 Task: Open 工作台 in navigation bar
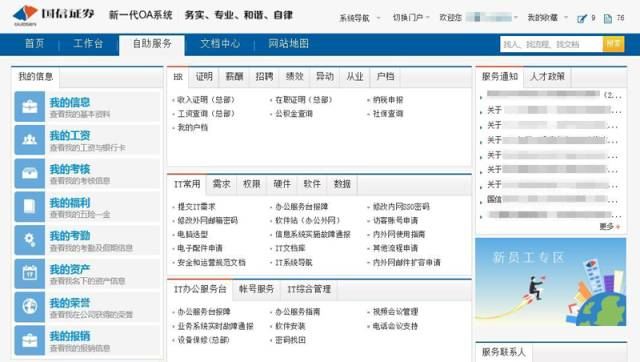[x=88, y=44]
